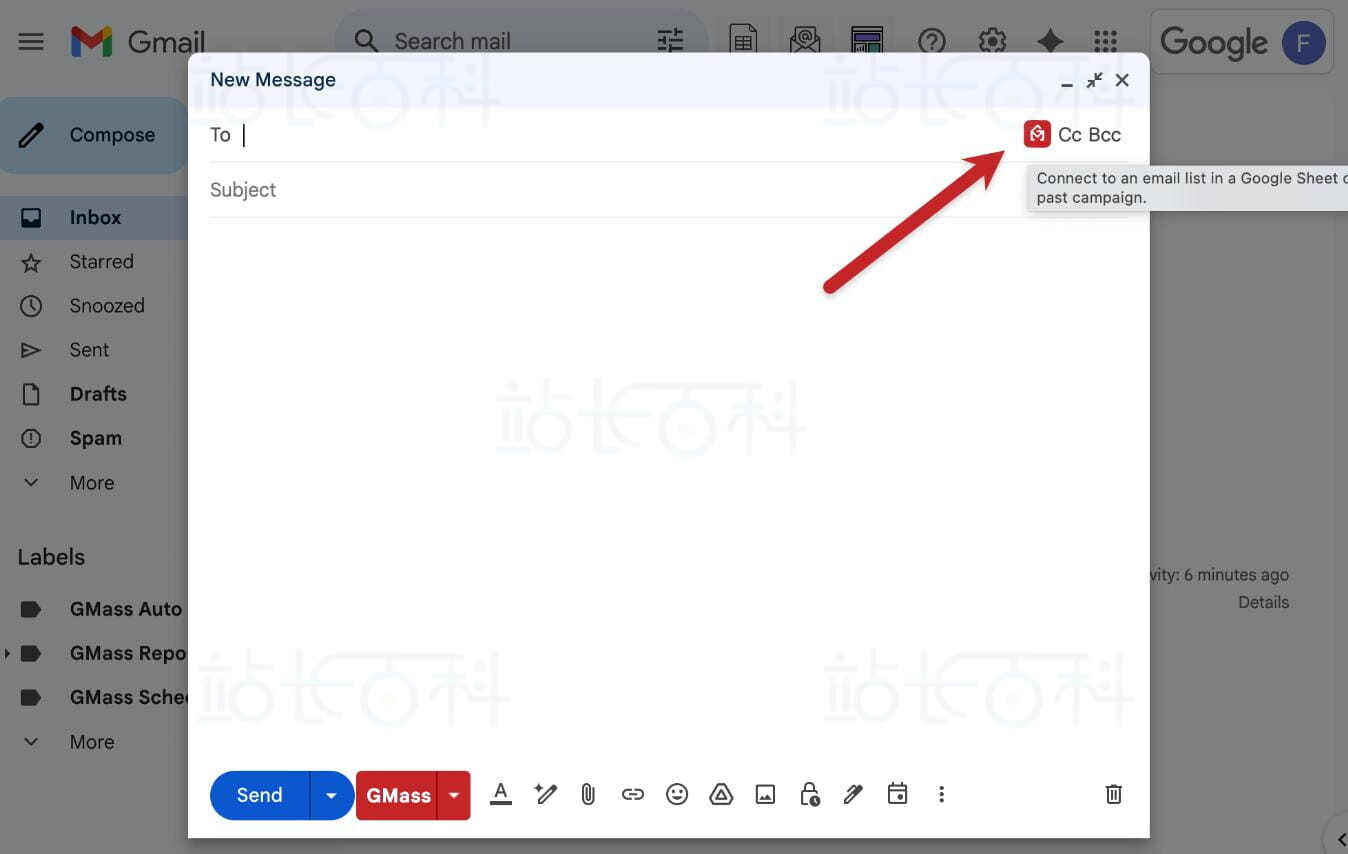Toggle exit full screen for compose window
Viewport: 1348px width, 854px height.
click(x=1095, y=80)
